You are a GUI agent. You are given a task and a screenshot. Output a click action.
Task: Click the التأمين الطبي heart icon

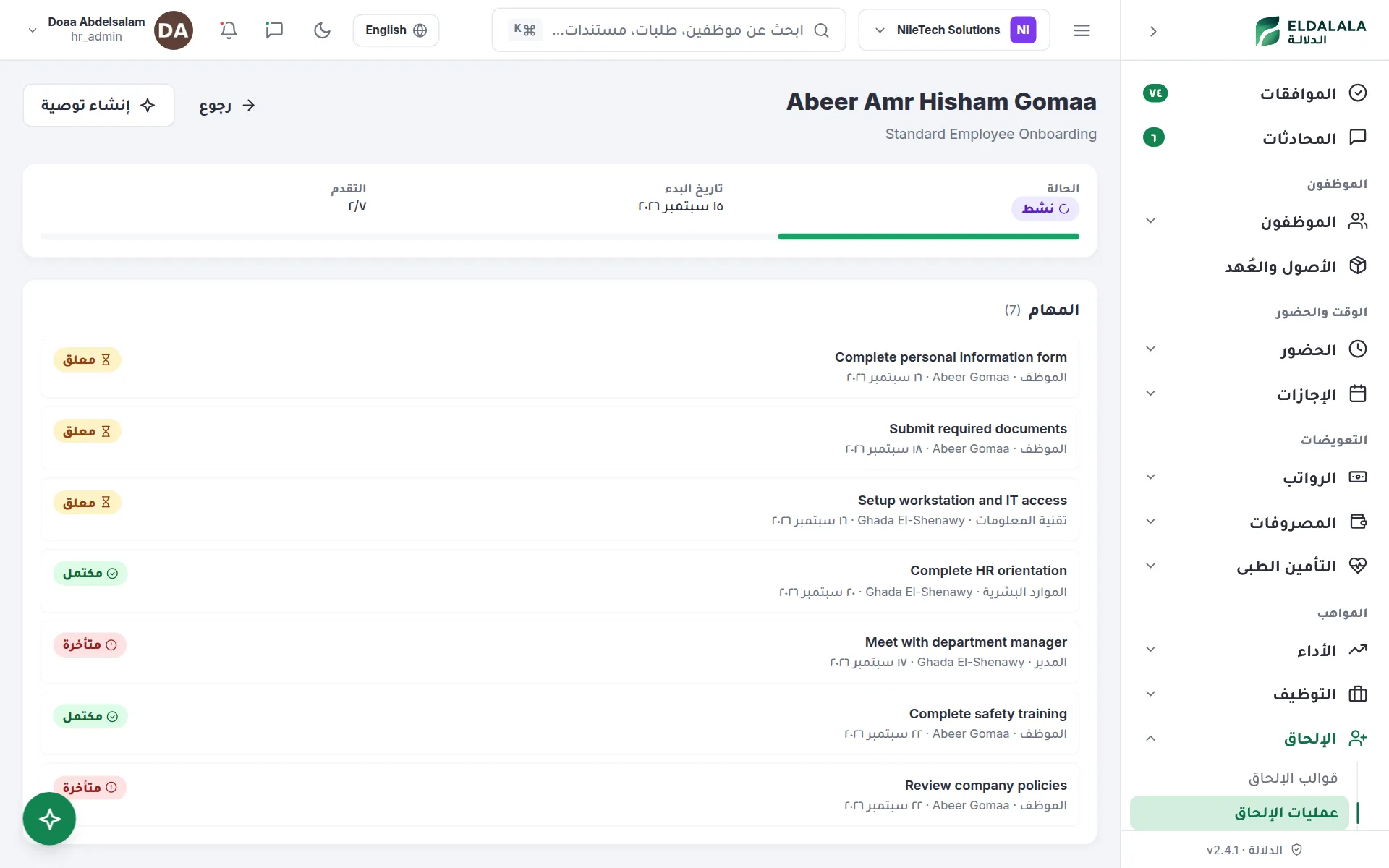(1358, 566)
